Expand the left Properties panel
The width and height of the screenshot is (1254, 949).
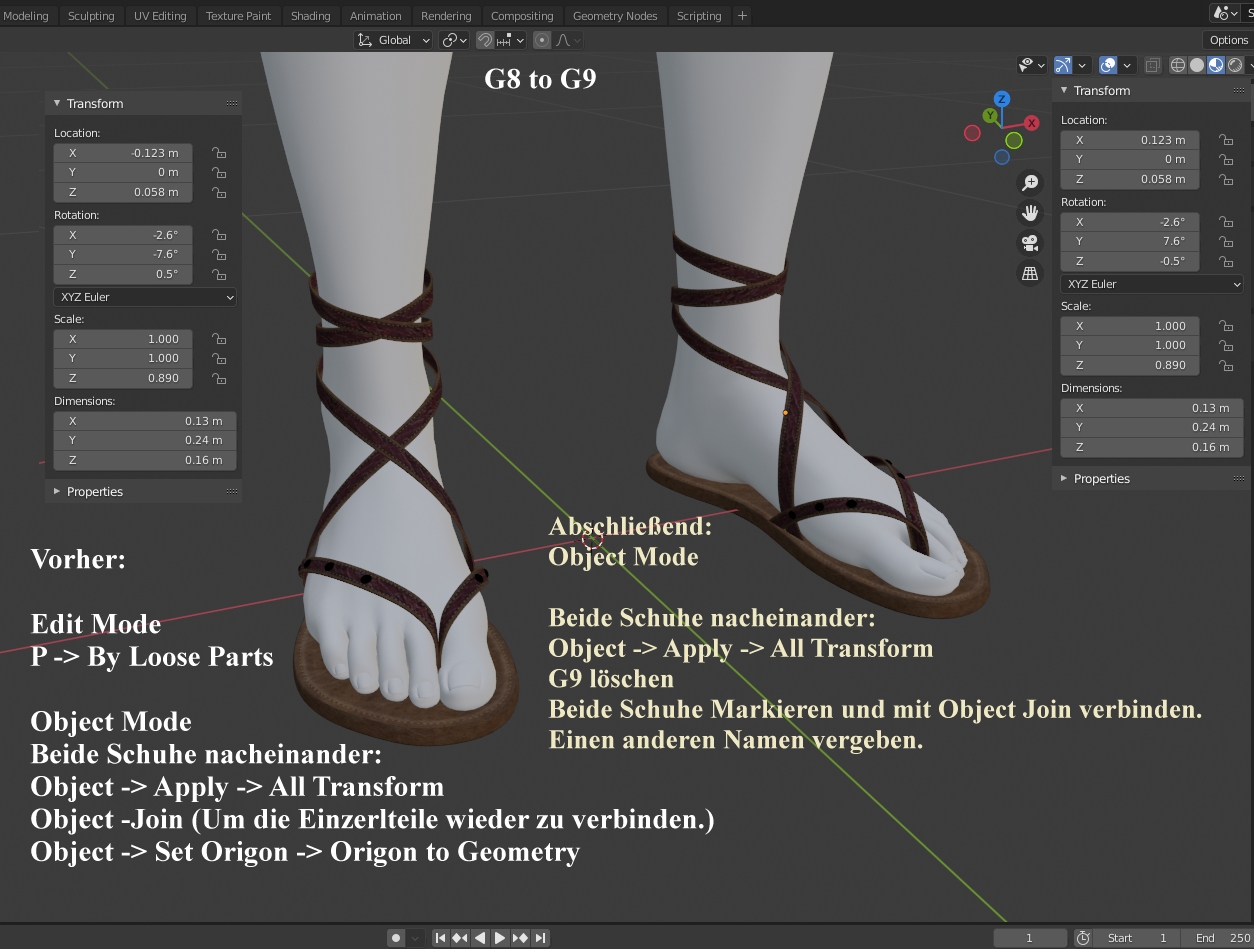(57, 492)
